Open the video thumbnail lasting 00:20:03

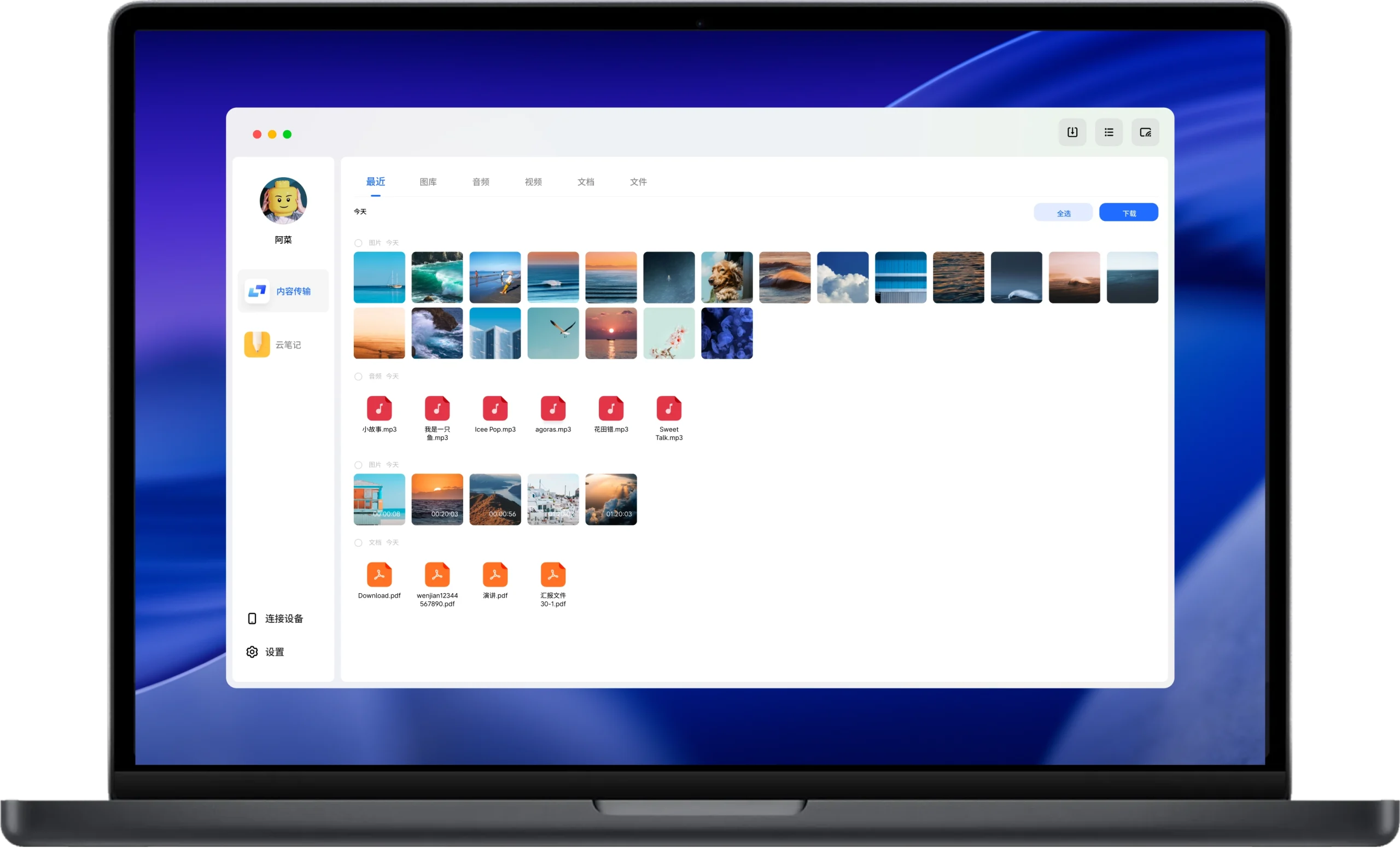pos(437,500)
